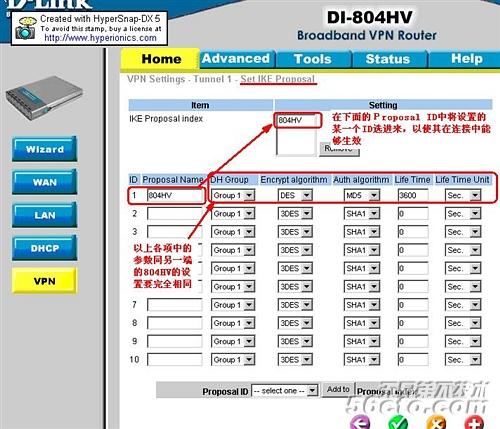This screenshot has height=429, width=500.
Task: Open DH Group dropdown for proposal 2
Action: coord(233,214)
